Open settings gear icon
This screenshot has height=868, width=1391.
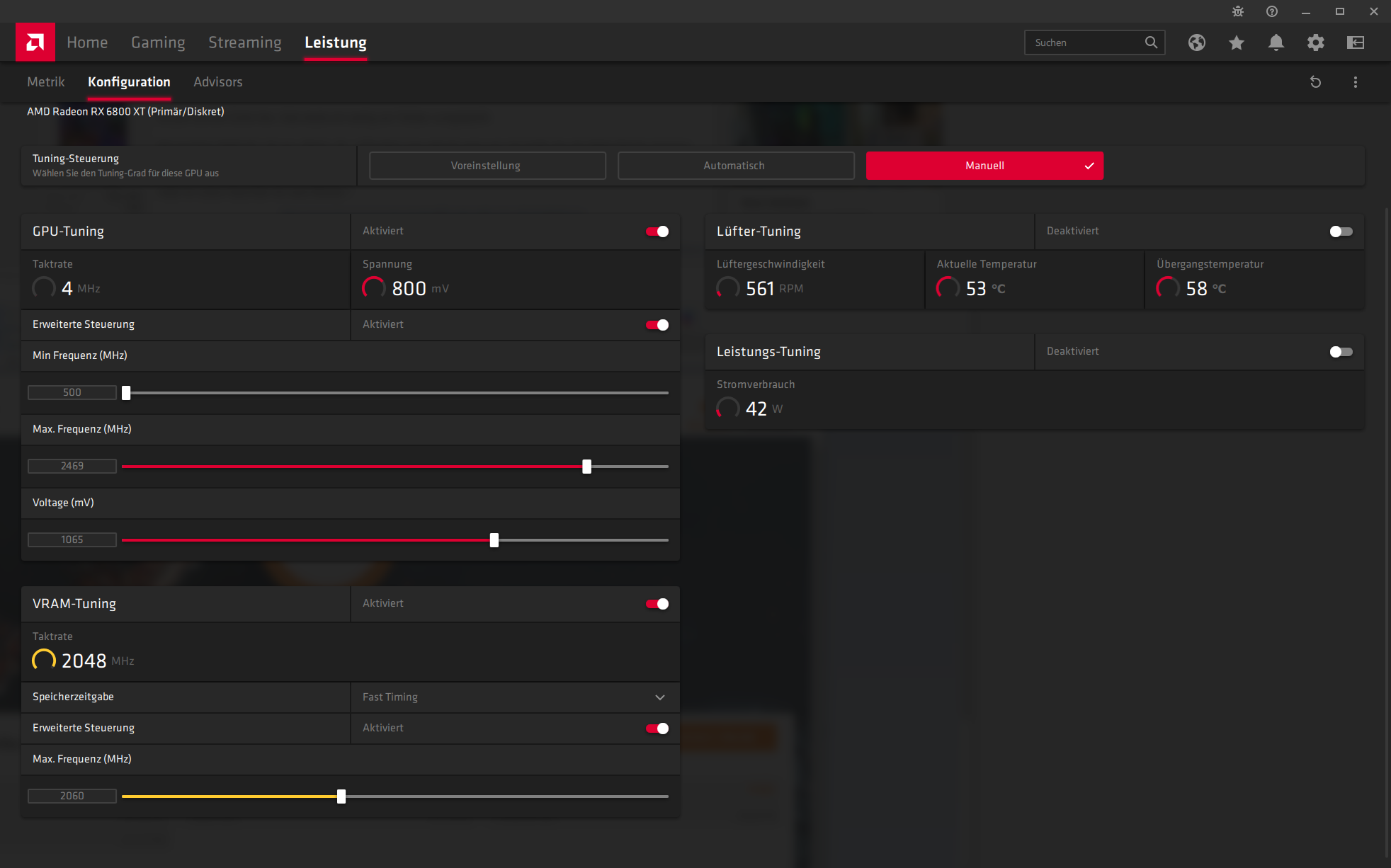1316,42
